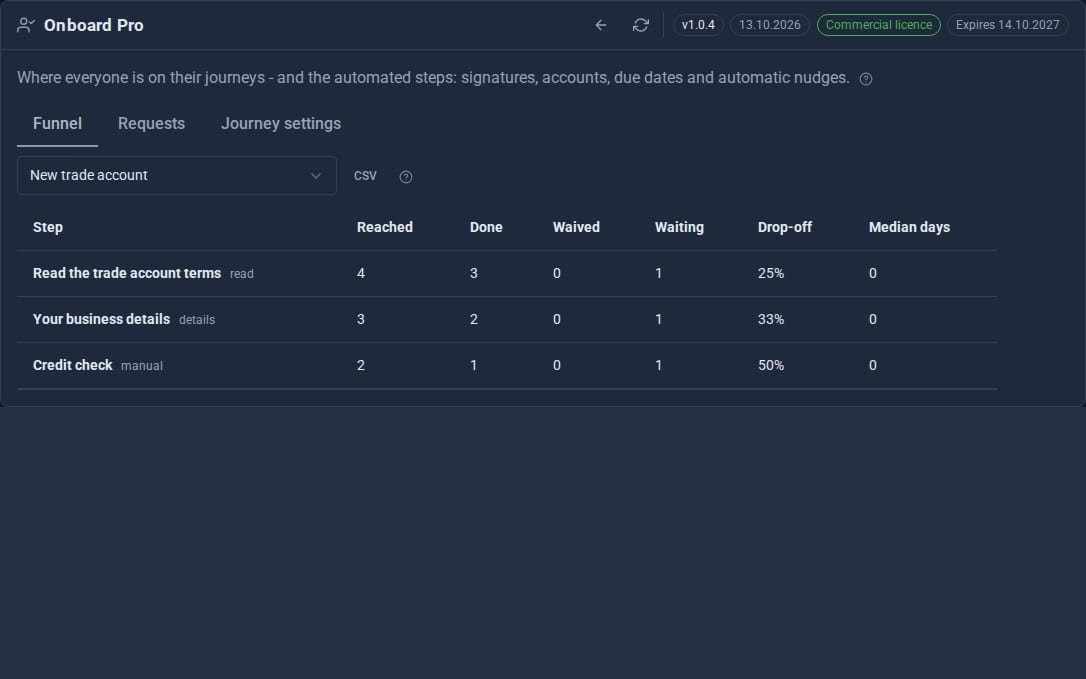Image resolution: width=1086 pixels, height=679 pixels.
Task: Click the Reached column header
Action: click(384, 227)
